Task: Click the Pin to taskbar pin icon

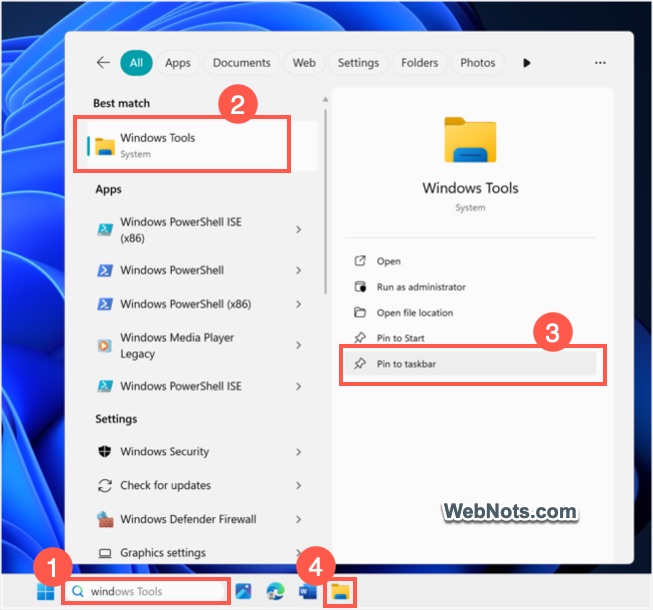Action: click(x=360, y=364)
